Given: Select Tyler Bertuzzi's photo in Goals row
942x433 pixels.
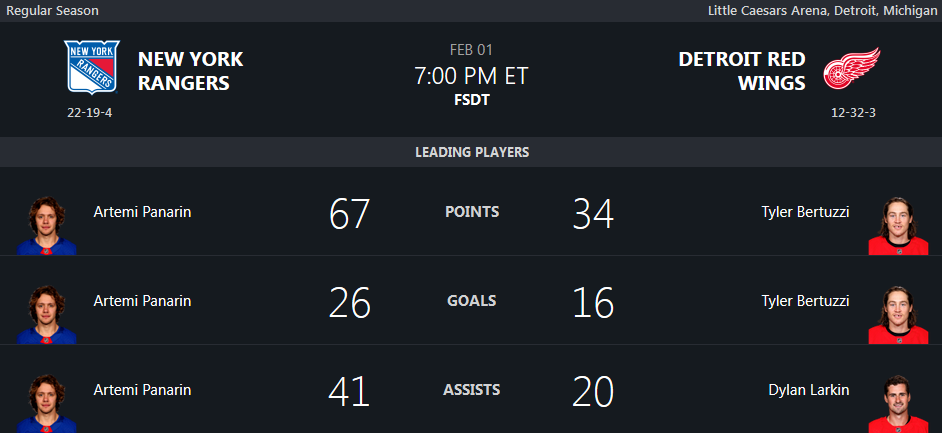Looking at the screenshot, I should coord(897,314).
